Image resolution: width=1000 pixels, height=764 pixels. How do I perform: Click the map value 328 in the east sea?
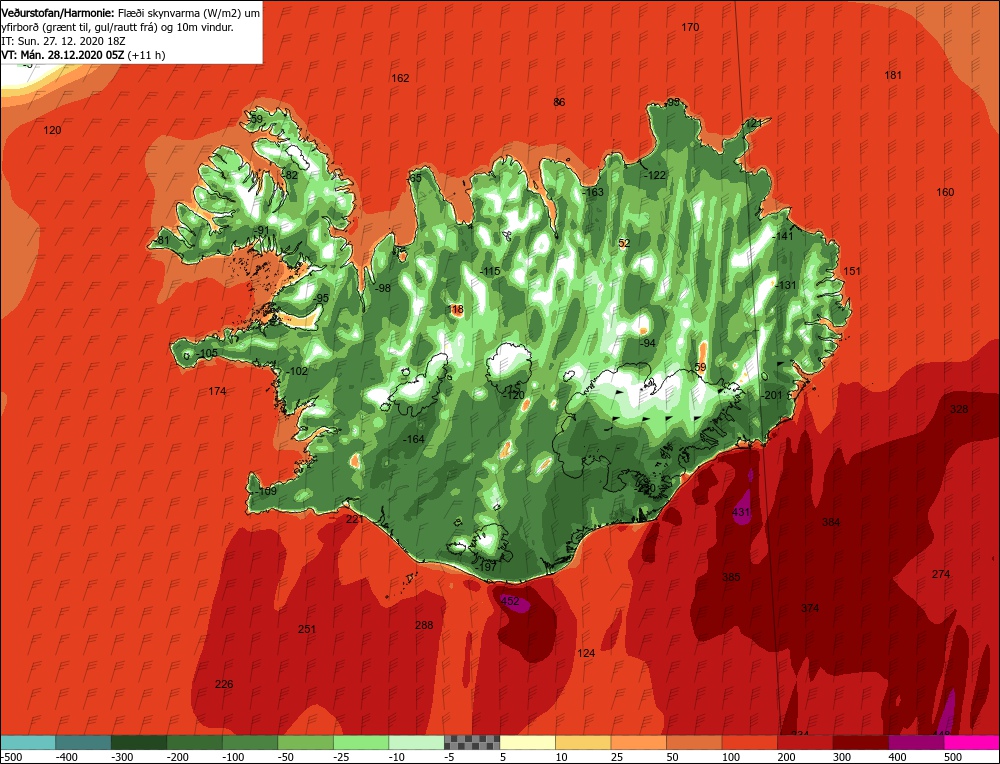click(x=959, y=409)
